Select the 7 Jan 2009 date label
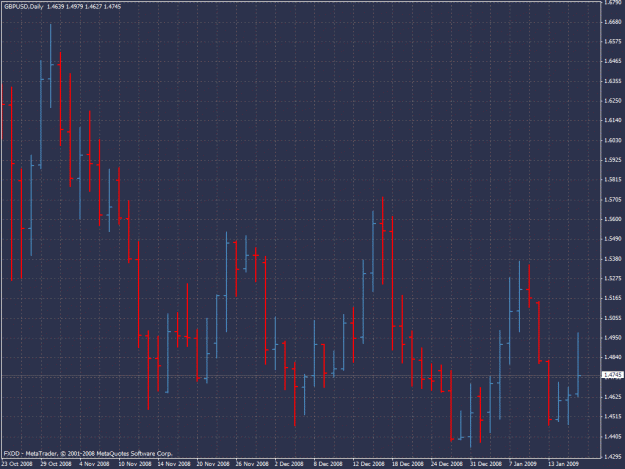The width and height of the screenshot is (625, 469). coord(523,464)
